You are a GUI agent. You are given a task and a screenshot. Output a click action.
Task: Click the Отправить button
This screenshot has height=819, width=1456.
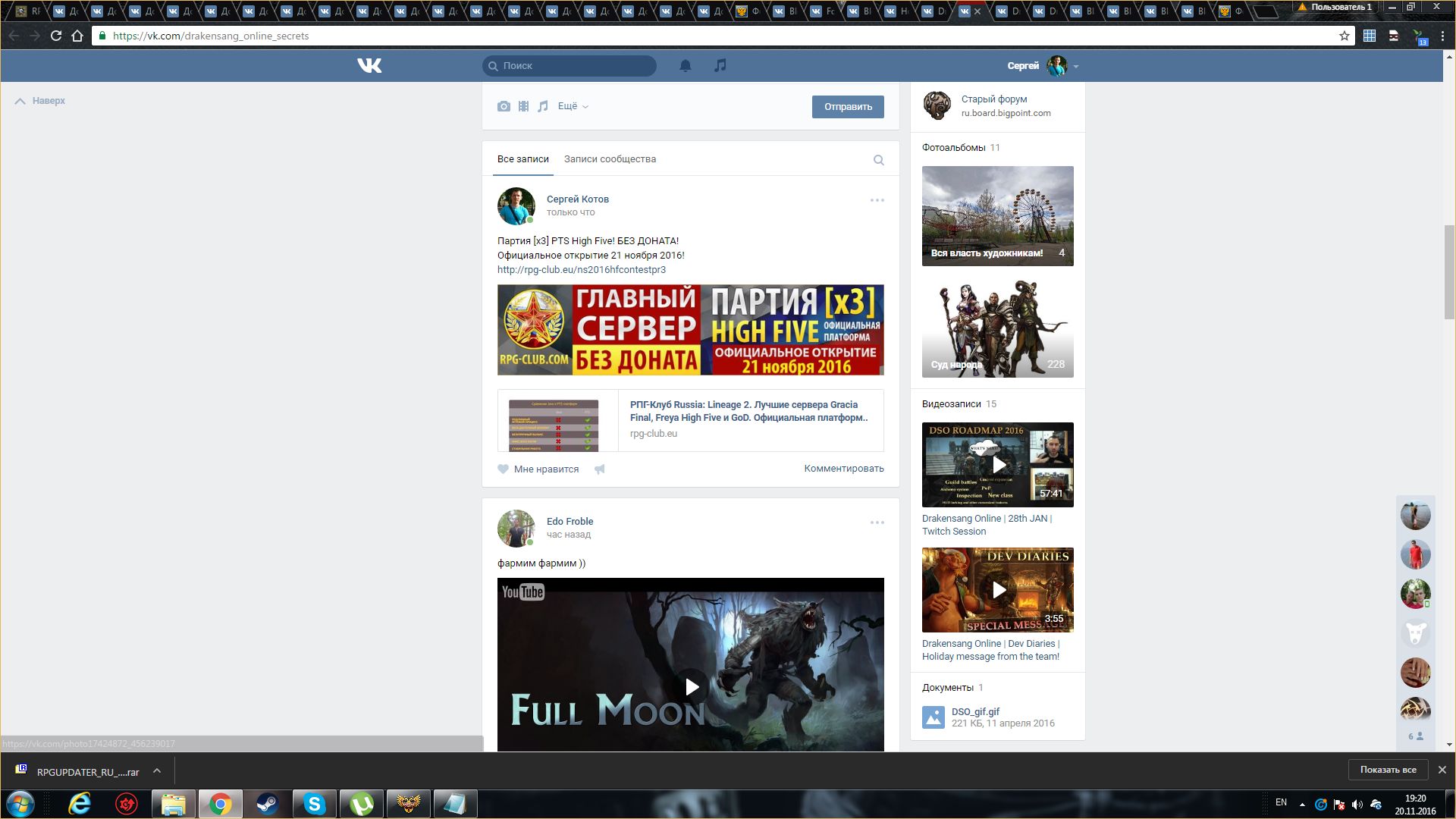pyautogui.click(x=848, y=107)
